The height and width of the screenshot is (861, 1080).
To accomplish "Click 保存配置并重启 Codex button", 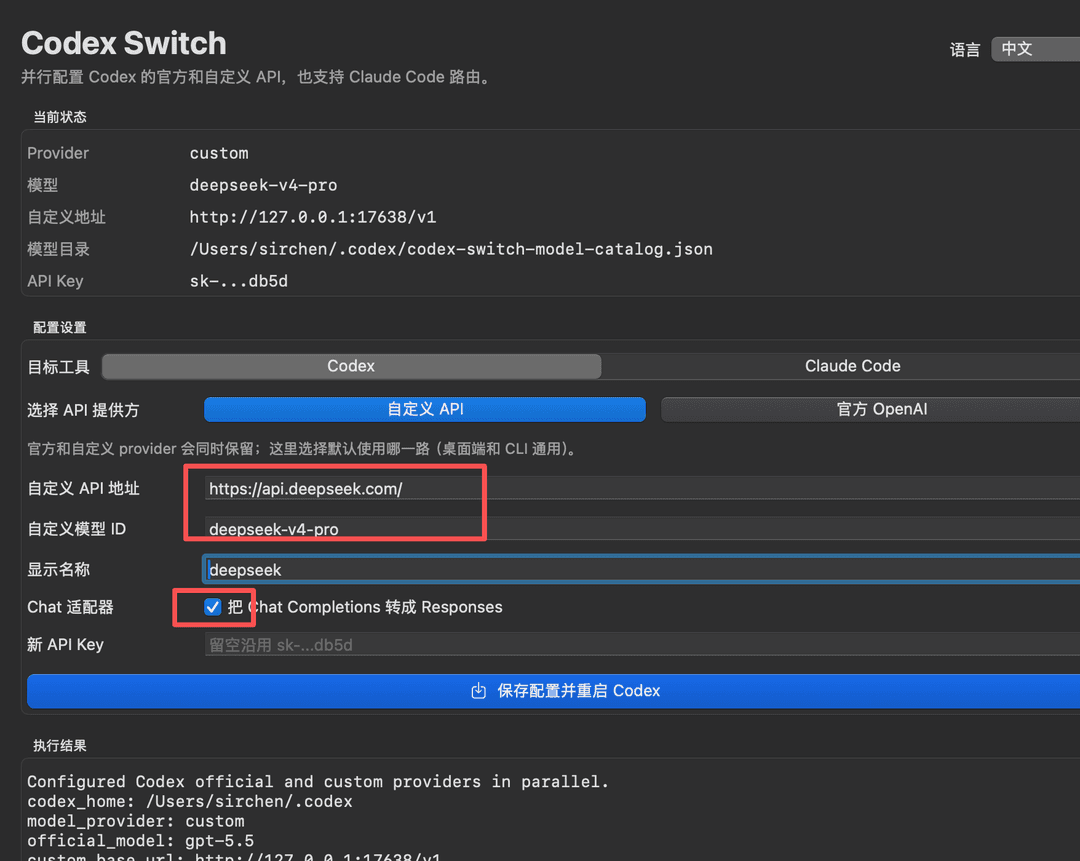I will (x=554, y=691).
